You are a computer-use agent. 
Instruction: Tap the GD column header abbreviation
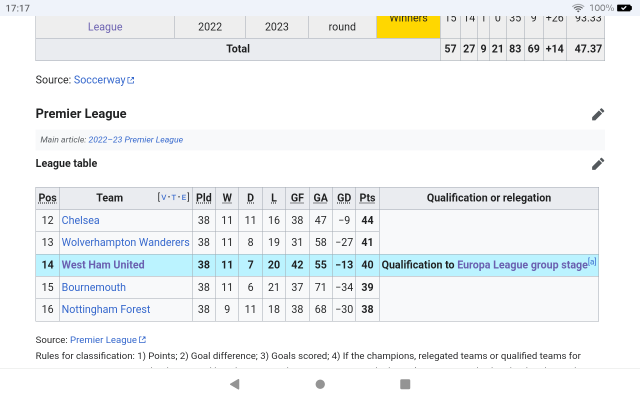pyautogui.click(x=344, y=198)
